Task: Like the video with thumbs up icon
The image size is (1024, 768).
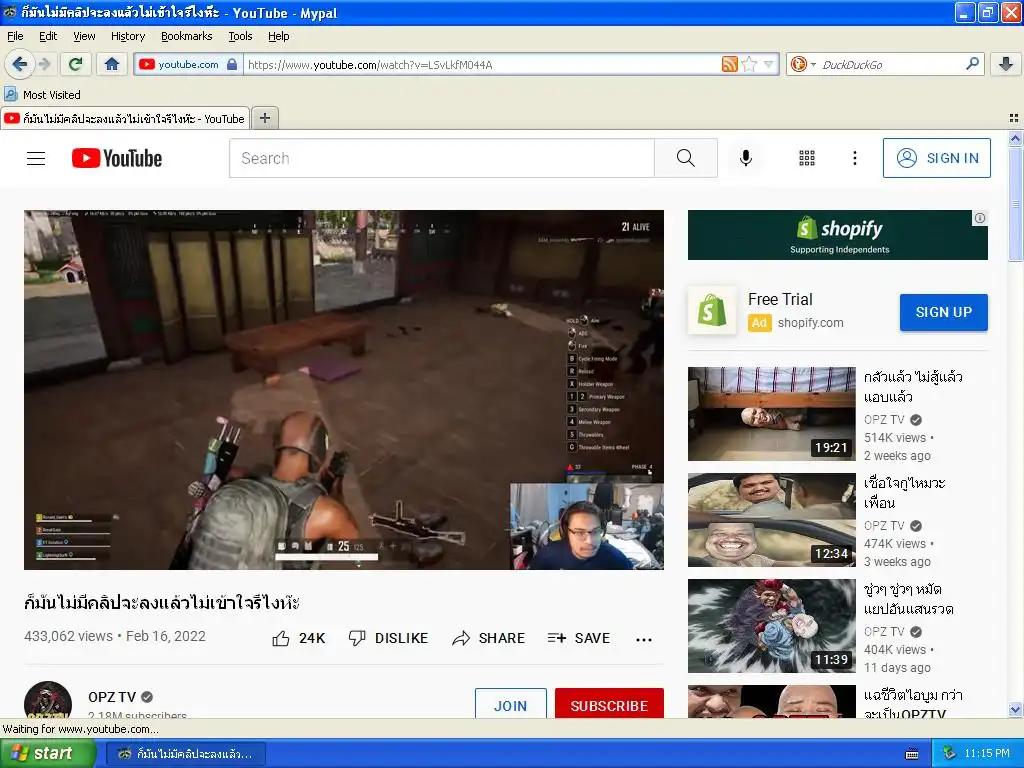Action: [281, 638]
